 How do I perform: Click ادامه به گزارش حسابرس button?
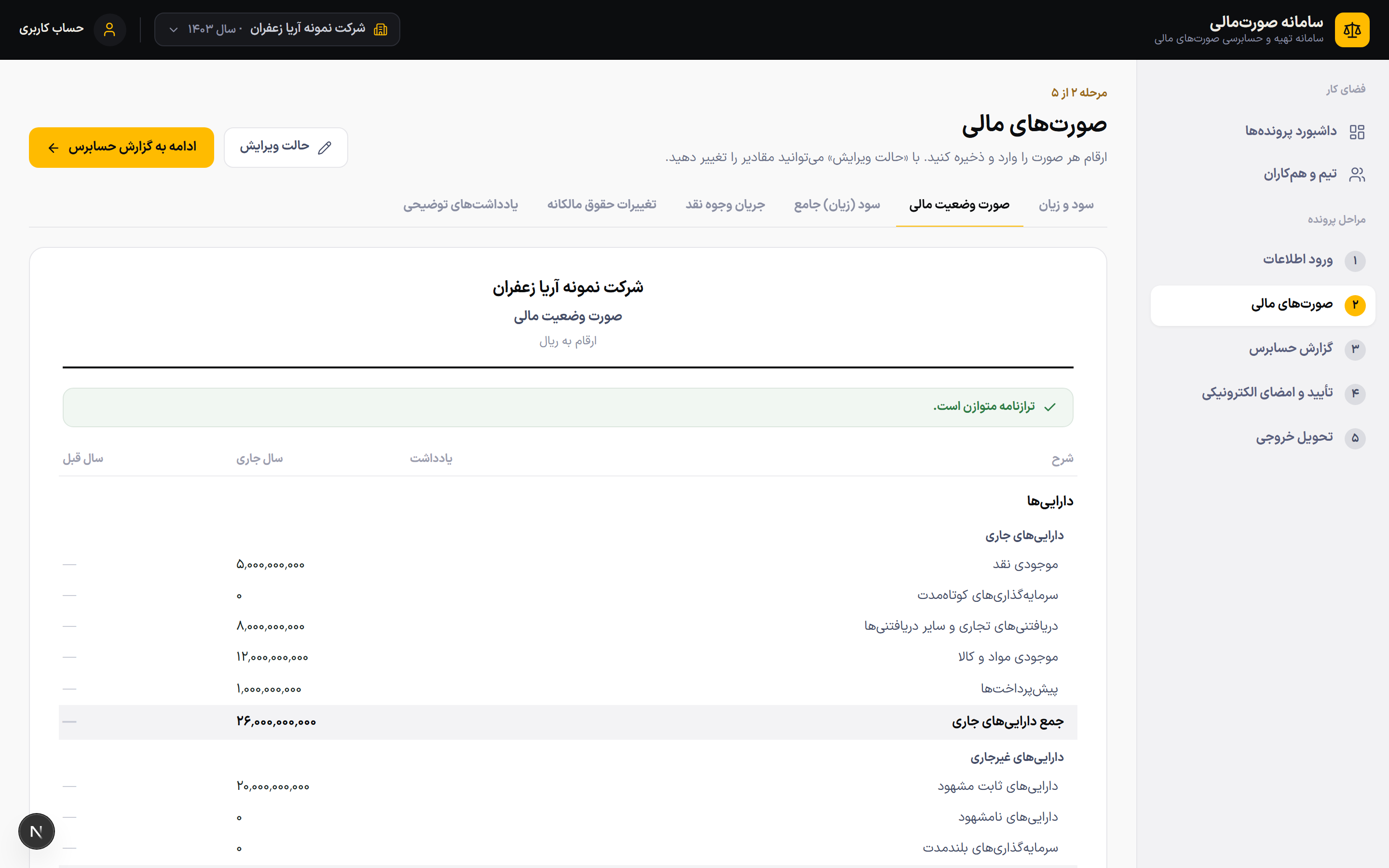121,148
